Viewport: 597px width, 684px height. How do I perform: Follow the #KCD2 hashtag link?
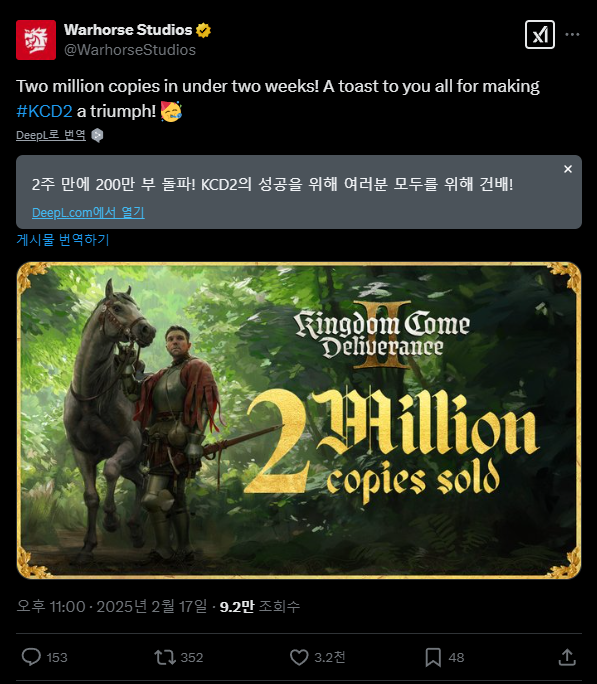click(44, 111)
